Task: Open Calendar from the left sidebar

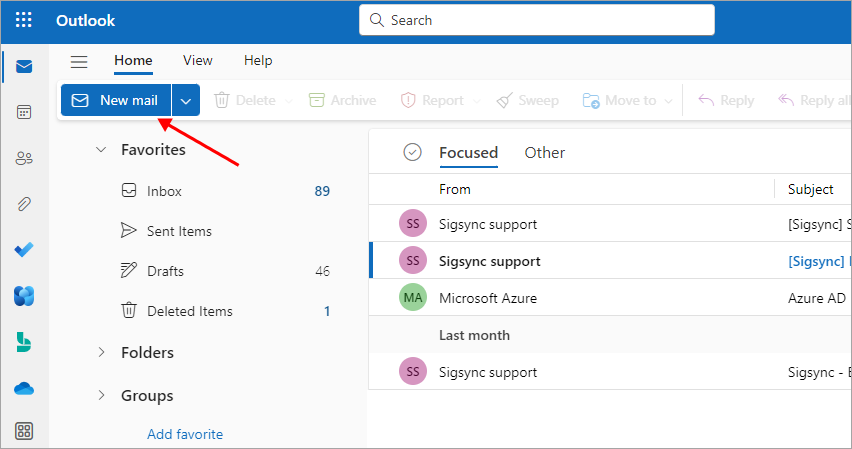Action: 24,112
